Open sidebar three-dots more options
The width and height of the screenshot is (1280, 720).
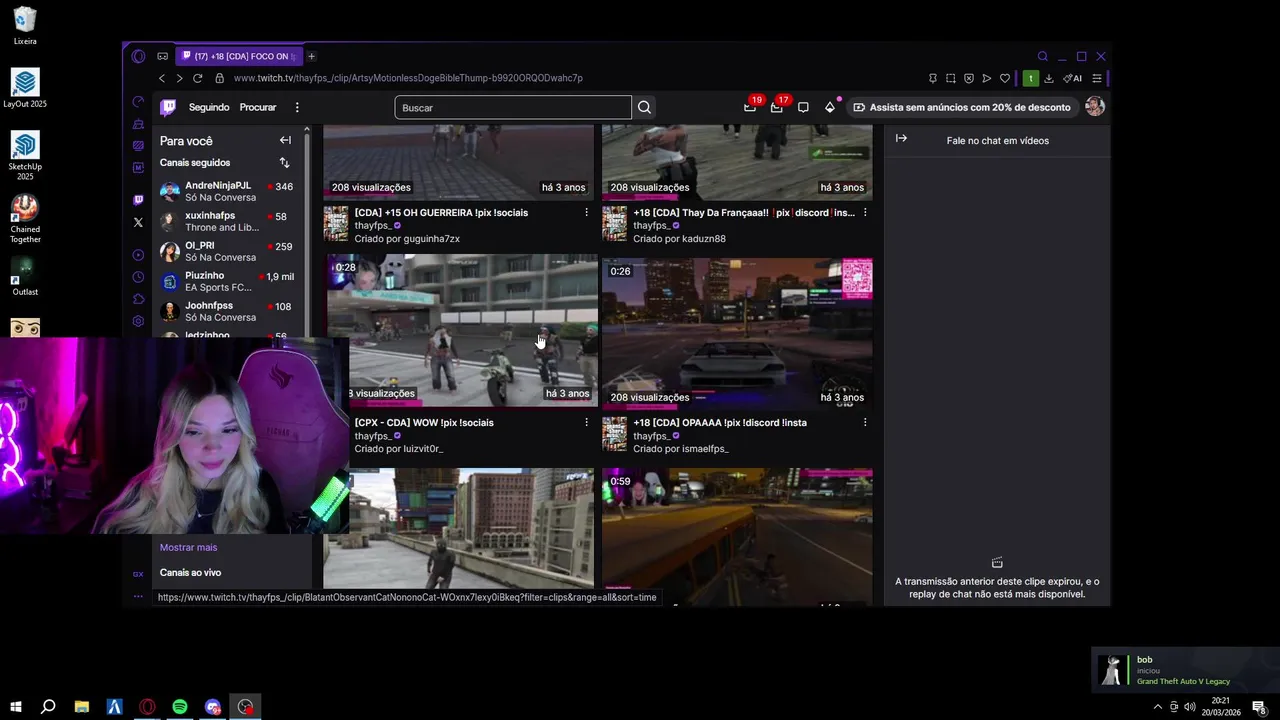(138, 597)
